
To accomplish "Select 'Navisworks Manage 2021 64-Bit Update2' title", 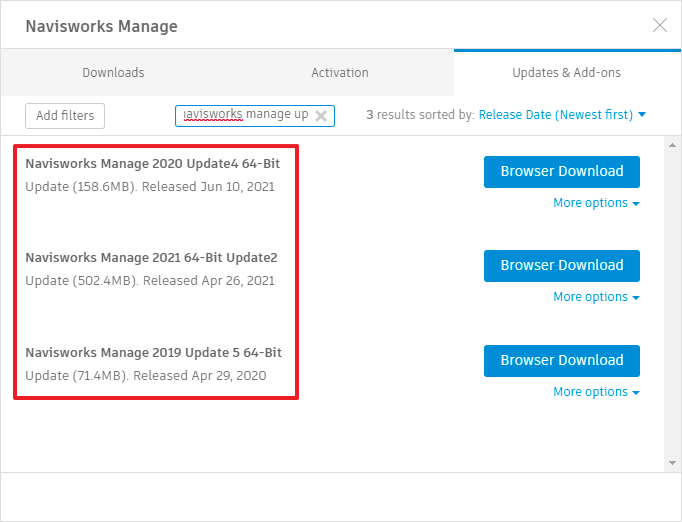I will click(x=151, y=258).
